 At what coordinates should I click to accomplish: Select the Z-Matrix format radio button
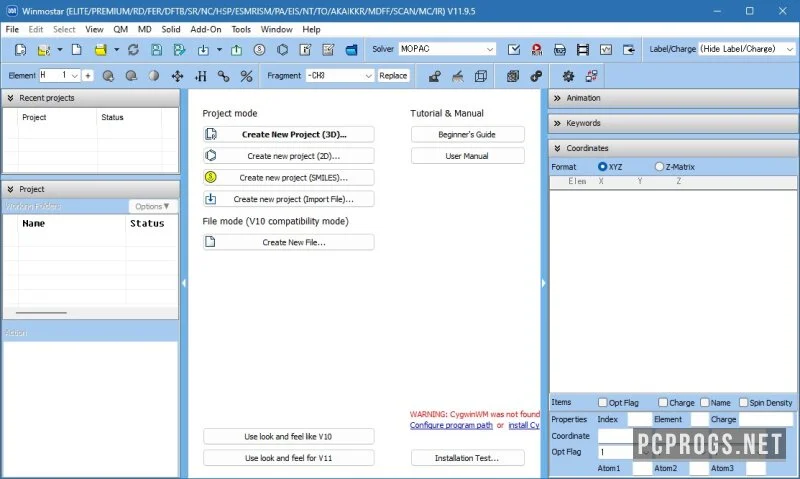[659, 166]
